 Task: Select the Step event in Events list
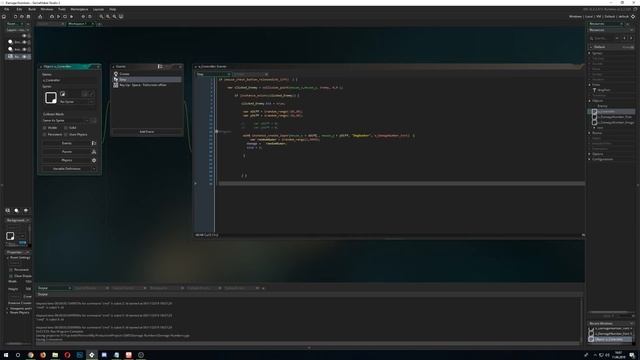[x=147, y=80]
